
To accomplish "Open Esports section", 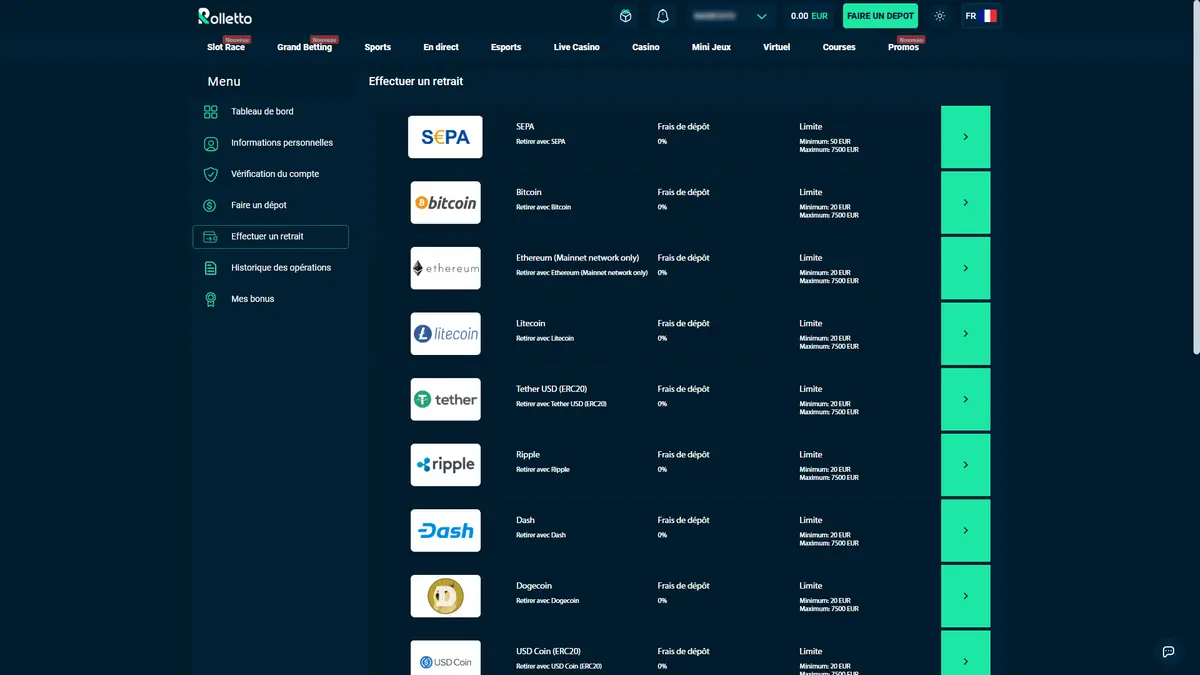I will point(506,47).
